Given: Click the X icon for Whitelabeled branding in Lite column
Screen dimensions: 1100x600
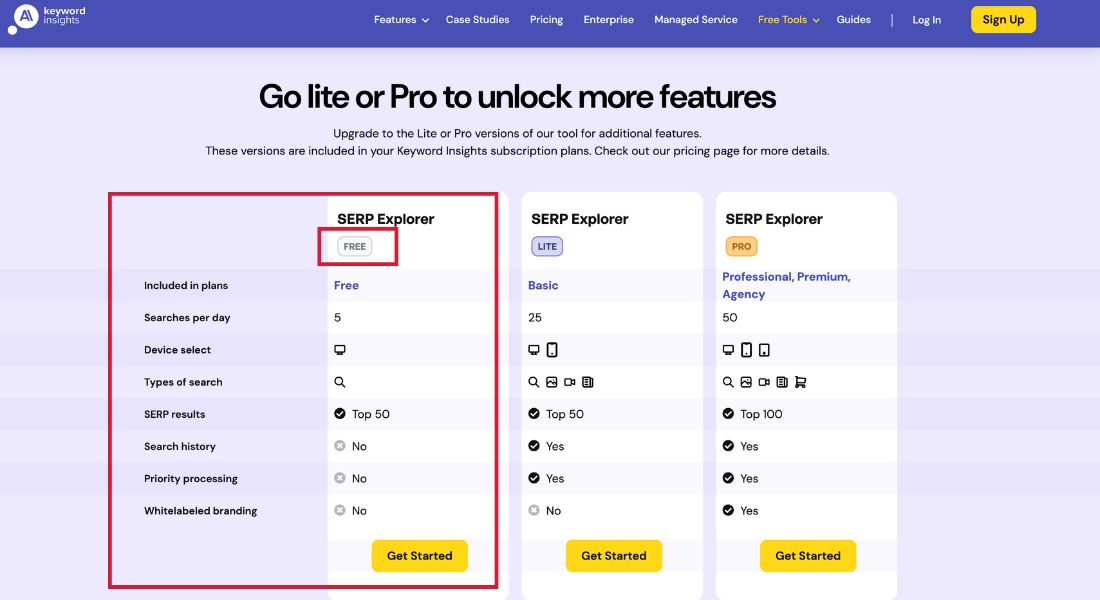Looking at the screenshot, I should pyautogui.click(x=534, y=510).
